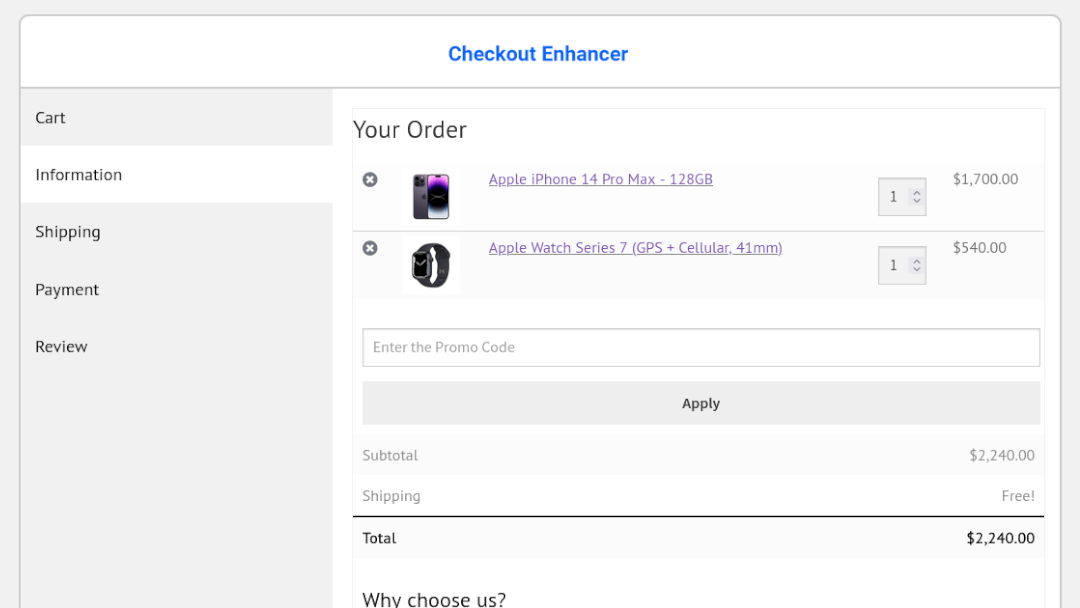
Task: Go to the Payment step
Action: click(x=67, y=289)
